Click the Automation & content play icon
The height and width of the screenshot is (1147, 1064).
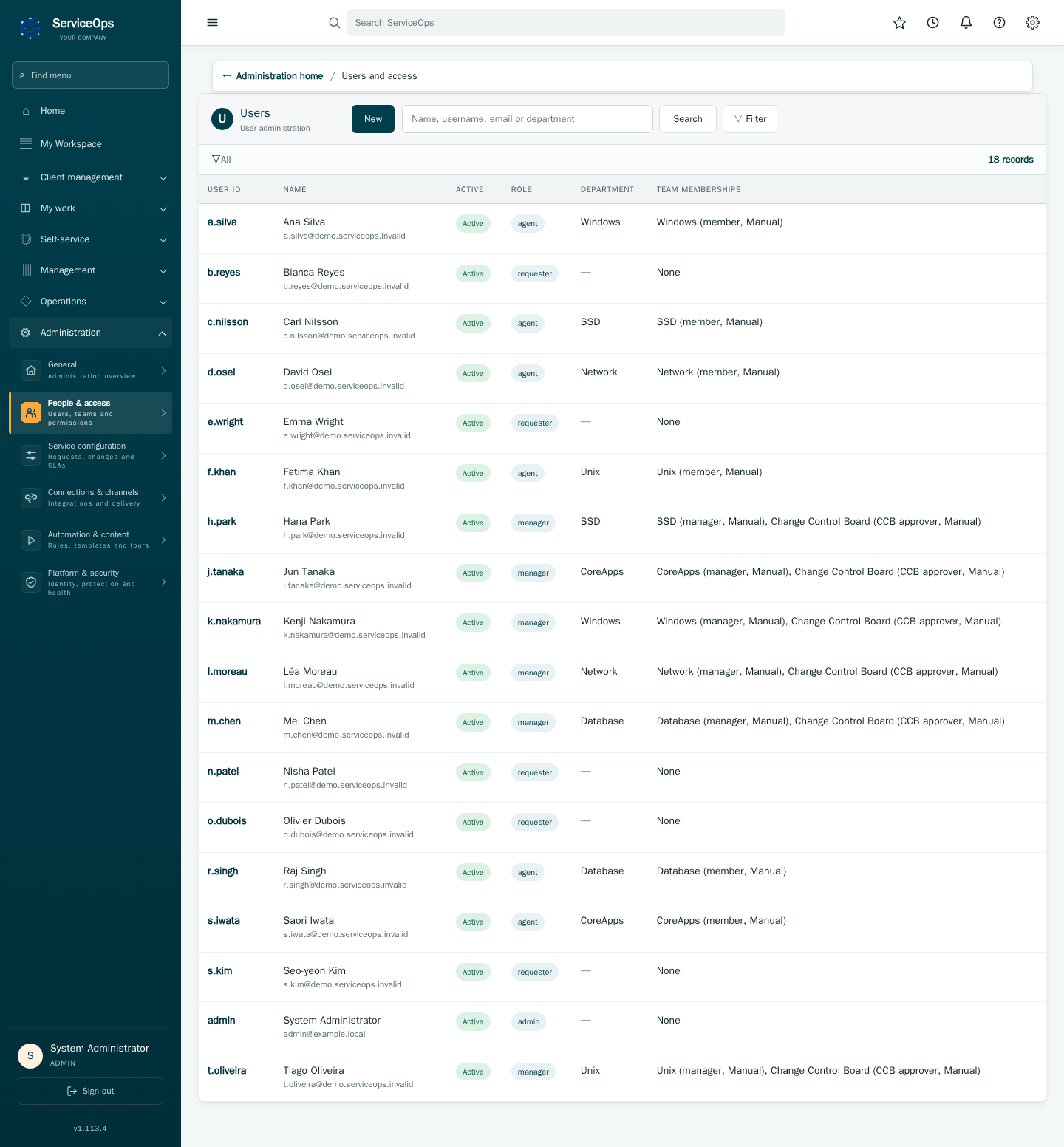pos(31,540)
